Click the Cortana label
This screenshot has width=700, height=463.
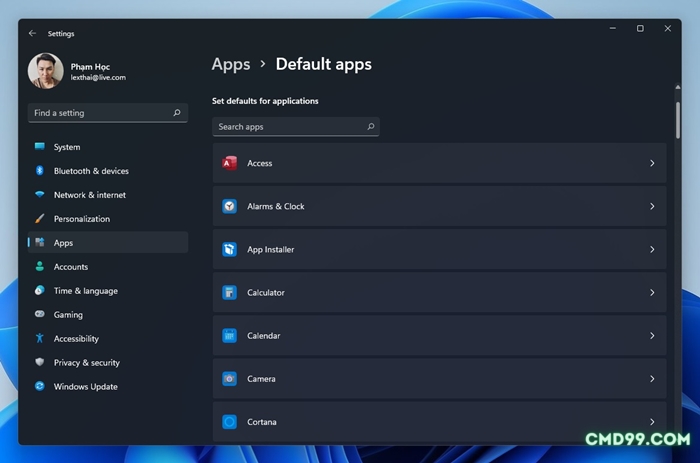[x=262, y=422]
